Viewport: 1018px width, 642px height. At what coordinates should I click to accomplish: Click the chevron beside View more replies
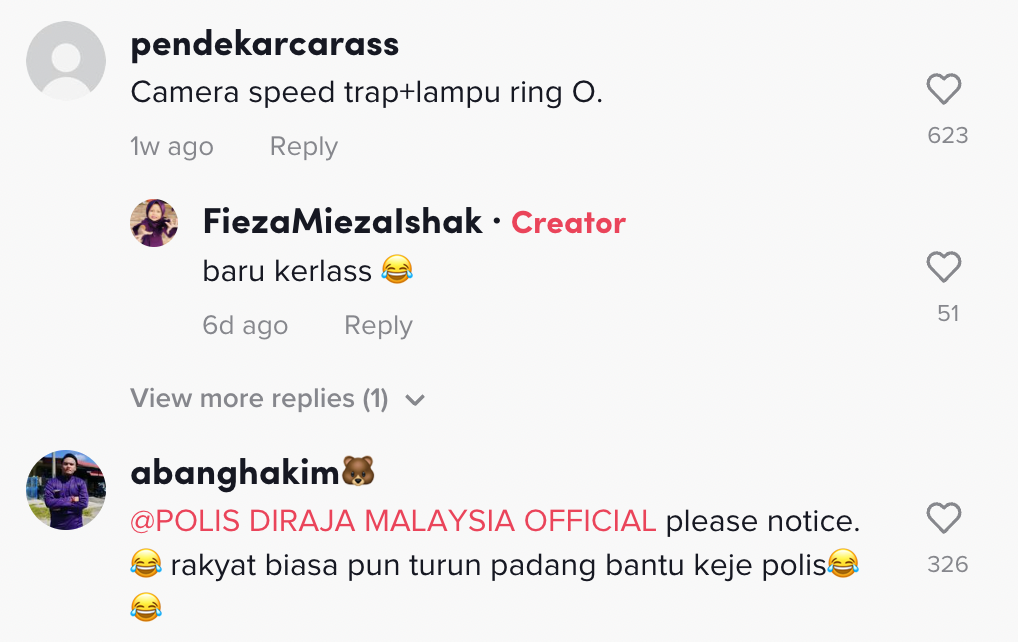(x=415, y=400)
